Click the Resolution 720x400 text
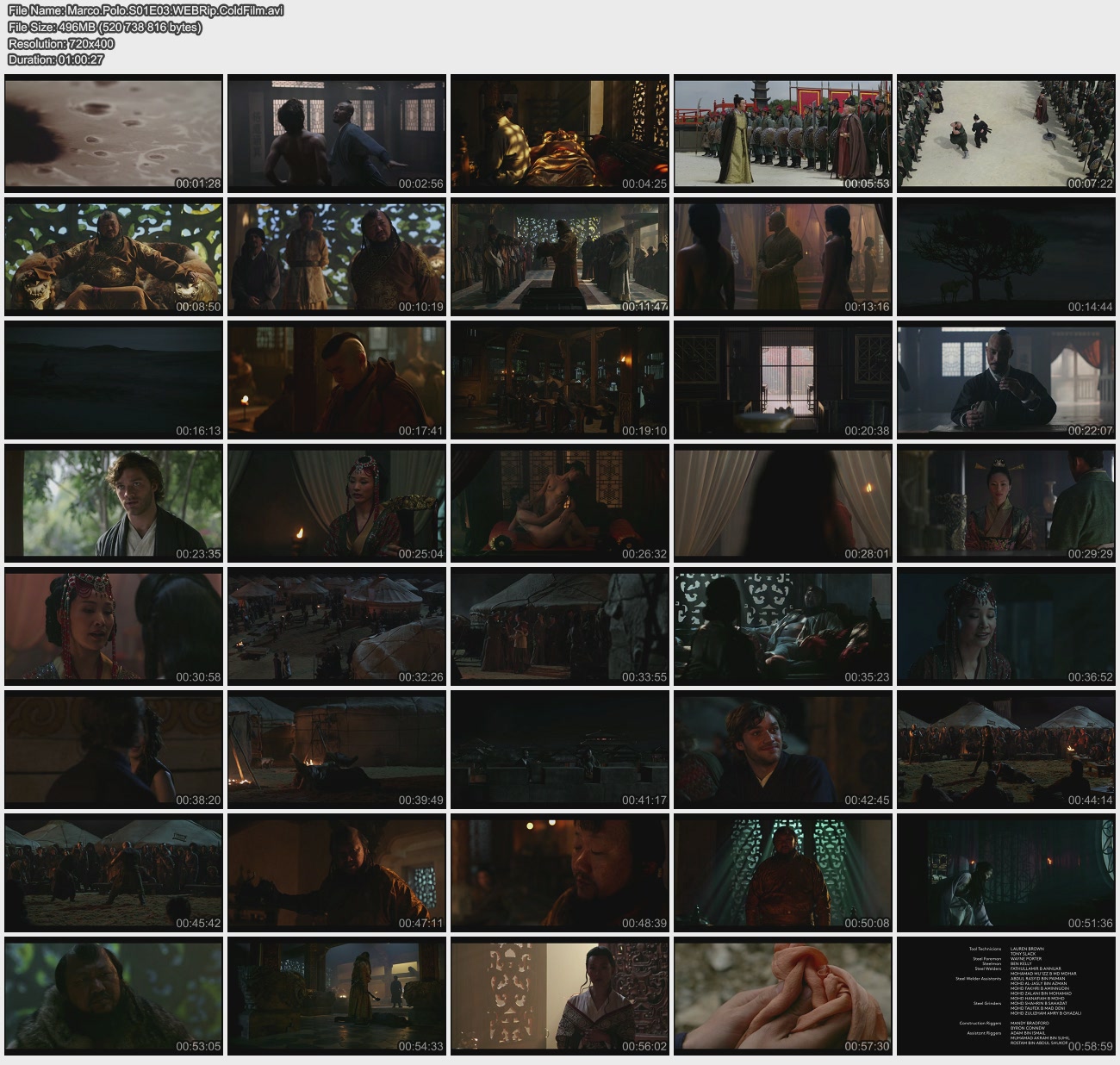The height and width of the screenshot is (1065, 1120). point(60,43)
